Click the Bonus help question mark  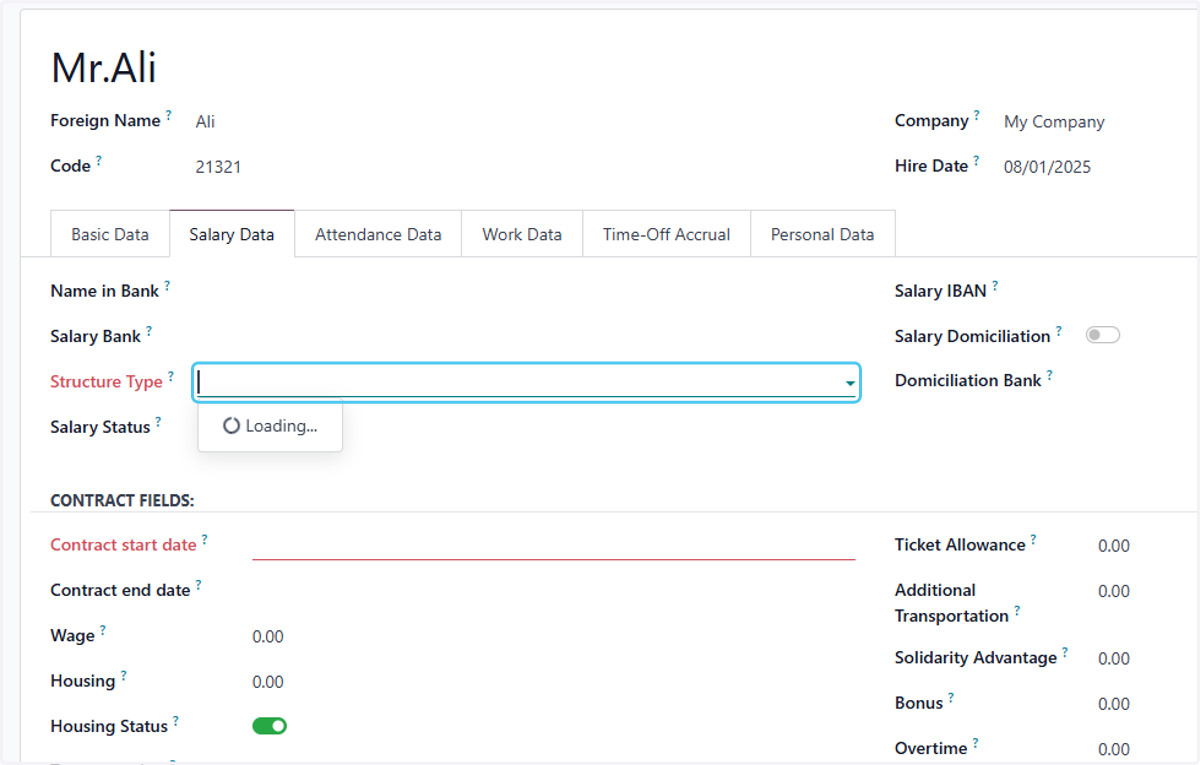950,698
